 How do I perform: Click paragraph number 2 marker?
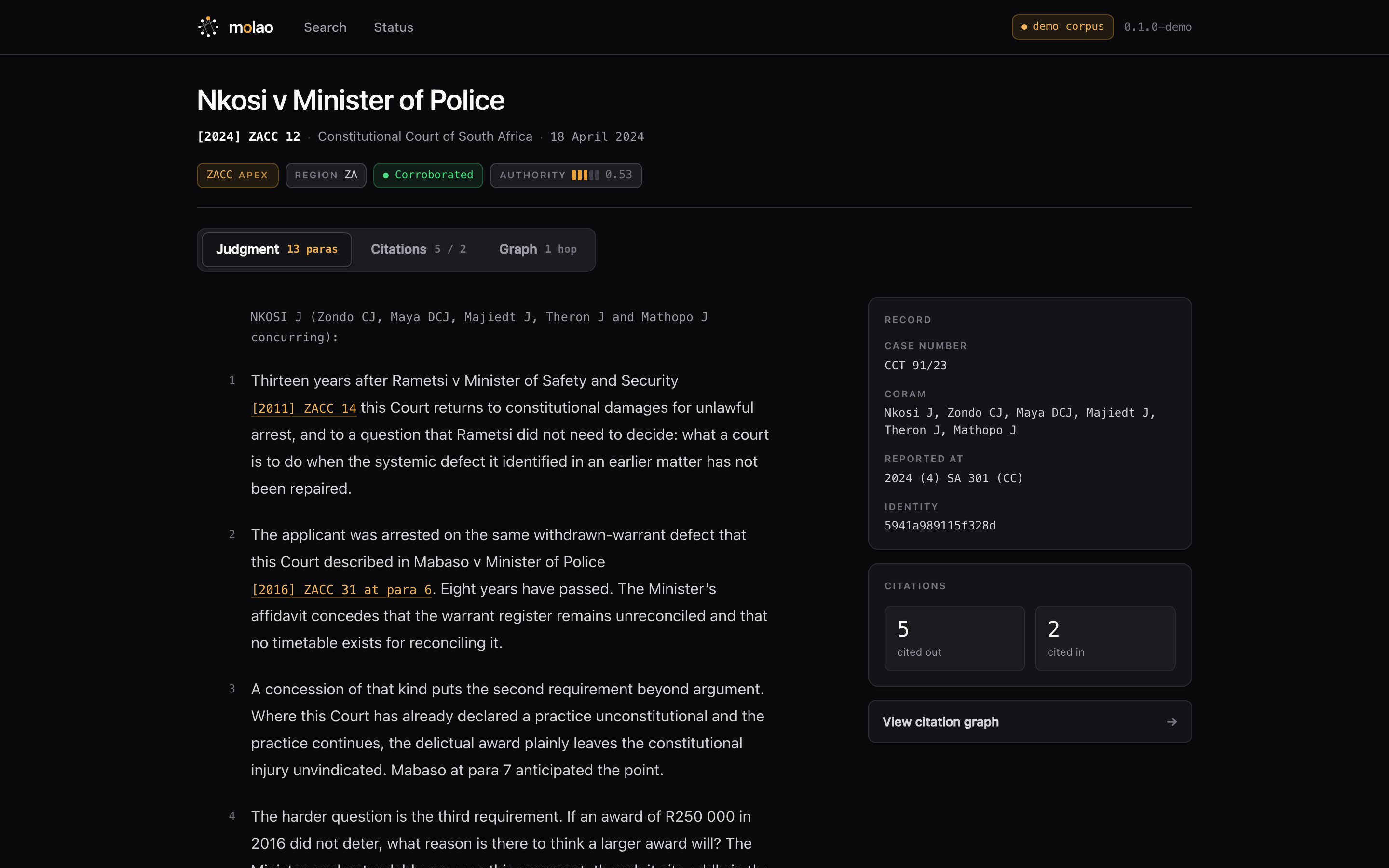point(232,534)
